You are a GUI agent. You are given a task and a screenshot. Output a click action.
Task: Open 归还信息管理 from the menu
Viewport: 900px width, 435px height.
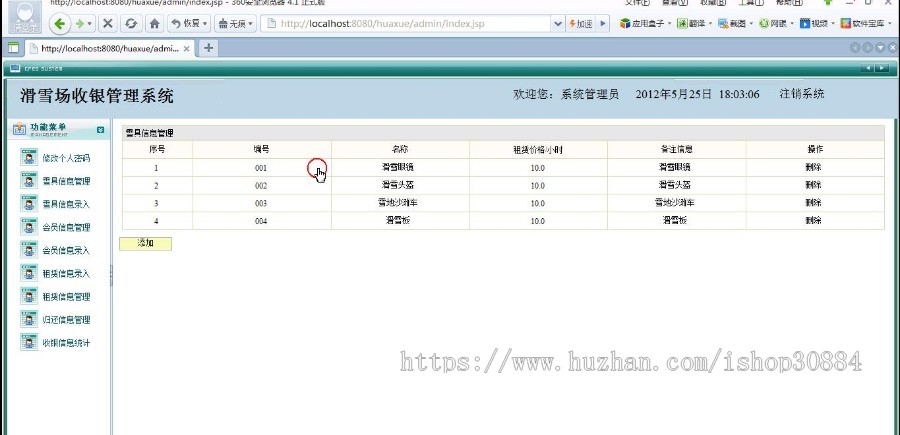click(x=66, y=320)
